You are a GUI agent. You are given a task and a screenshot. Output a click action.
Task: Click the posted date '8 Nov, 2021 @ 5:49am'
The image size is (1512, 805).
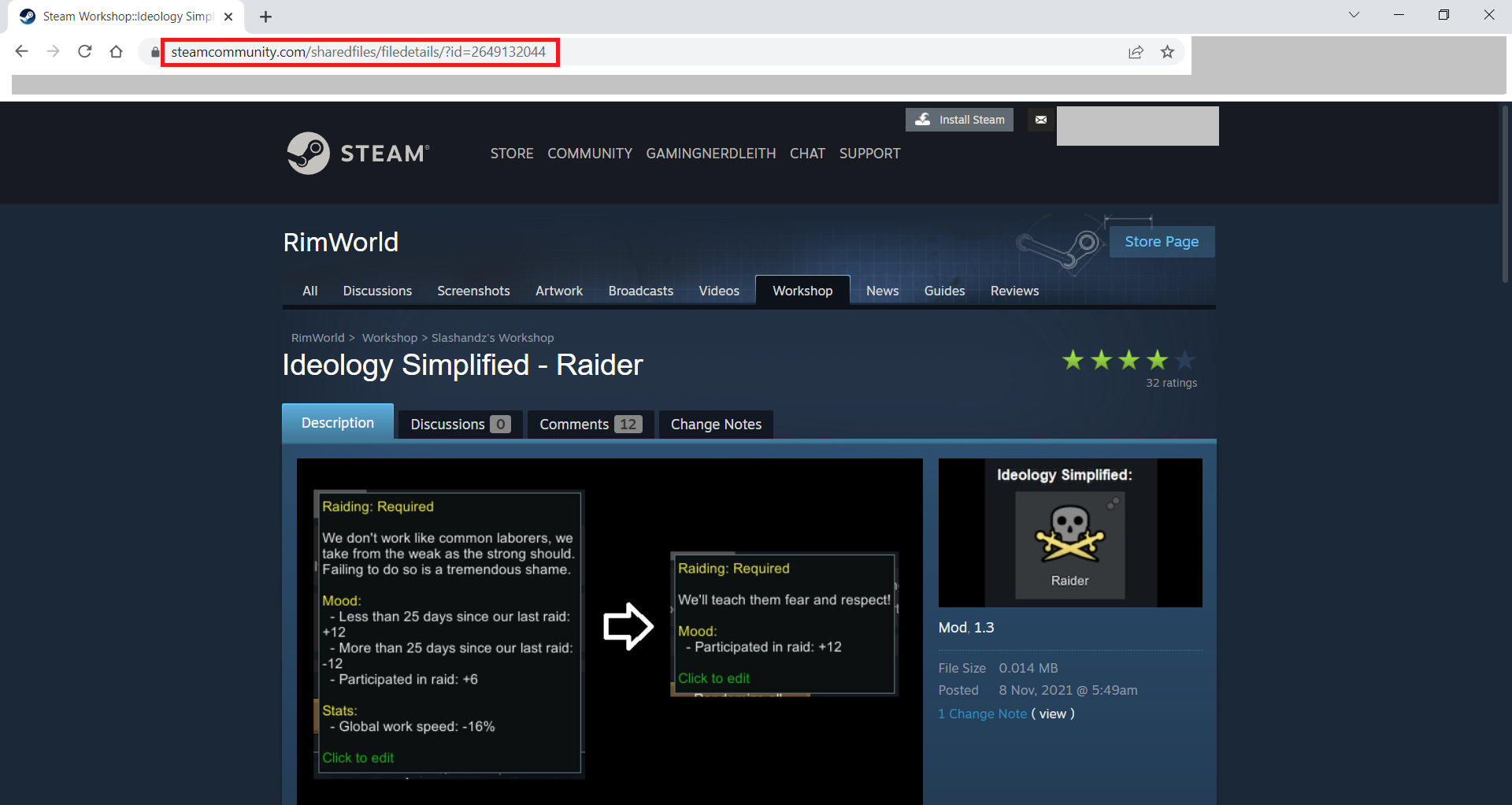point(1068,690)
